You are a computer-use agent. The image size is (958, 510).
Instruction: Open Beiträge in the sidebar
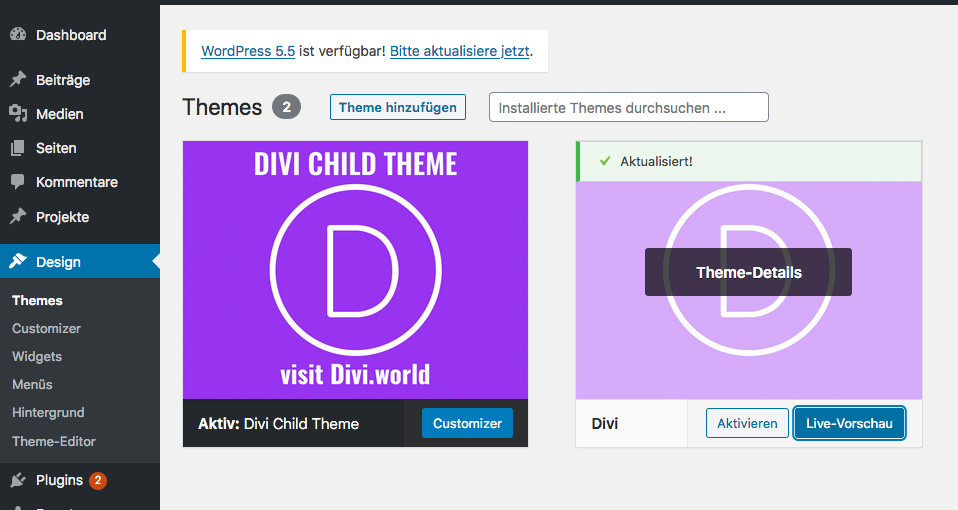(x=79, y=79)
